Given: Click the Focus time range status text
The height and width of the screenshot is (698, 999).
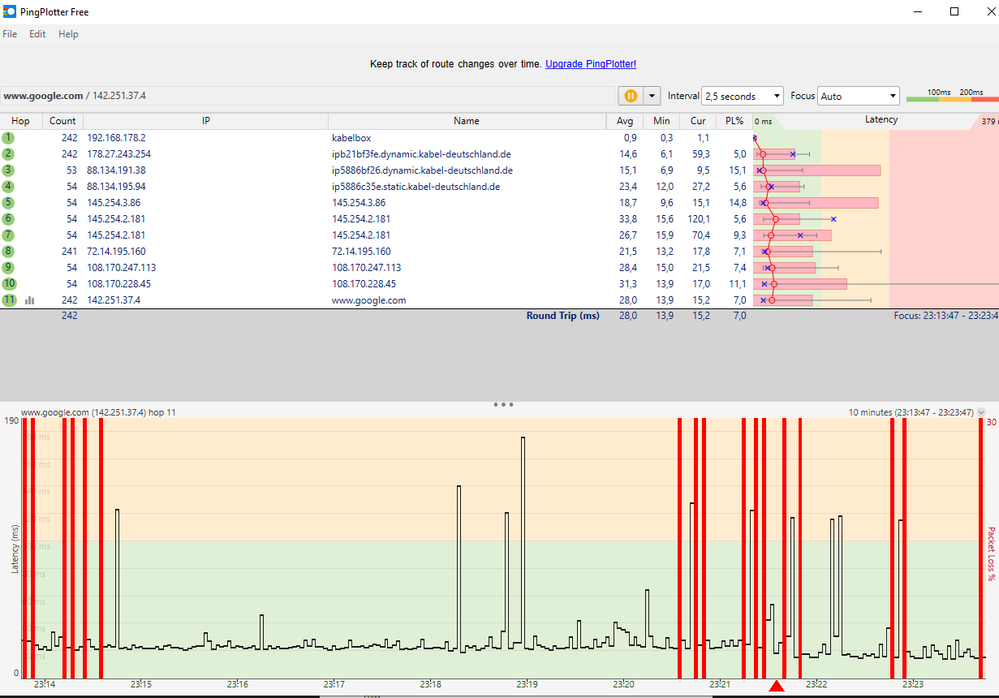Looking at the screenshot, I should (945, 316).
